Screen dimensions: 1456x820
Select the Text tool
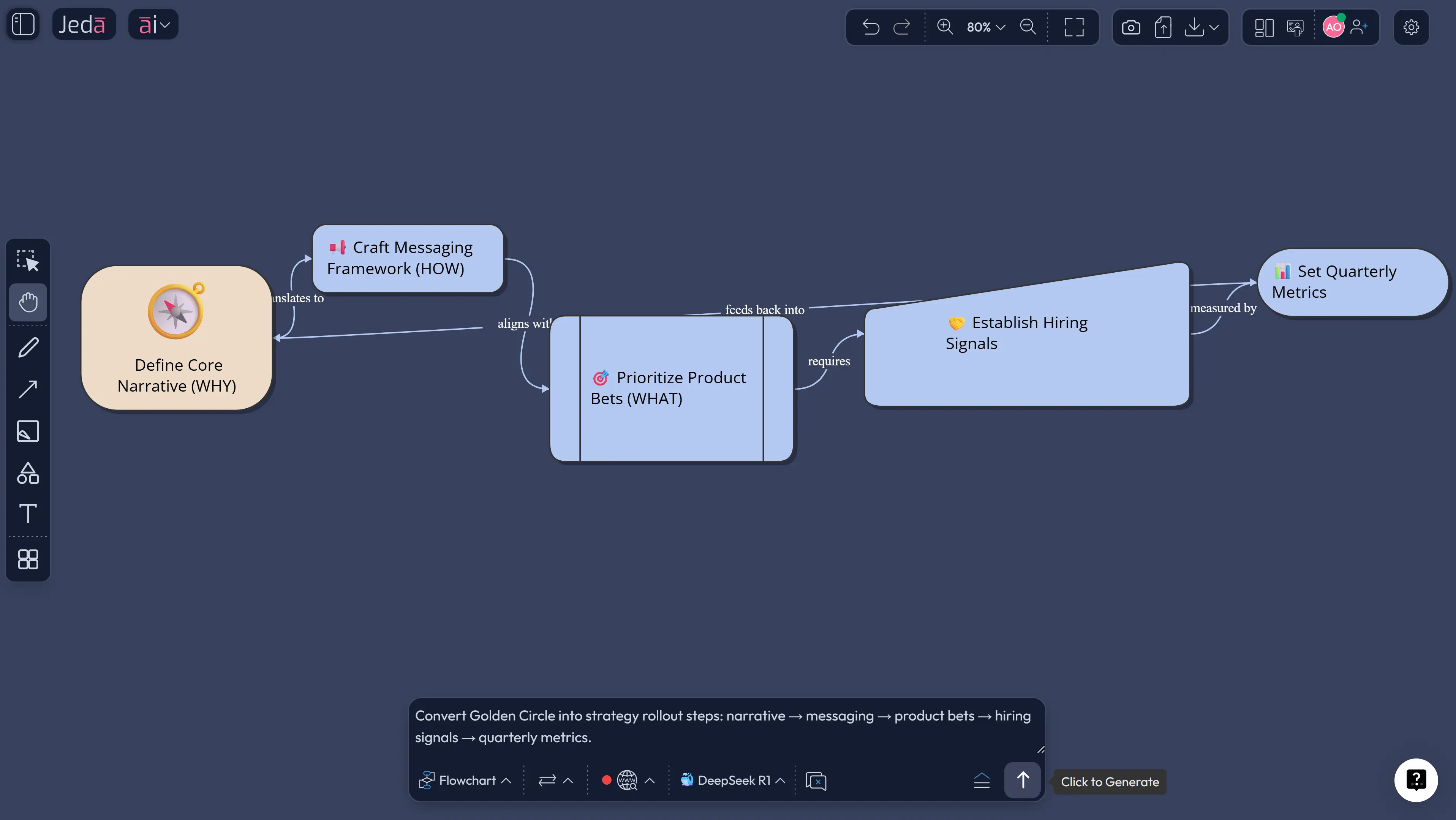pyautogui.click(x=28, y=513)
